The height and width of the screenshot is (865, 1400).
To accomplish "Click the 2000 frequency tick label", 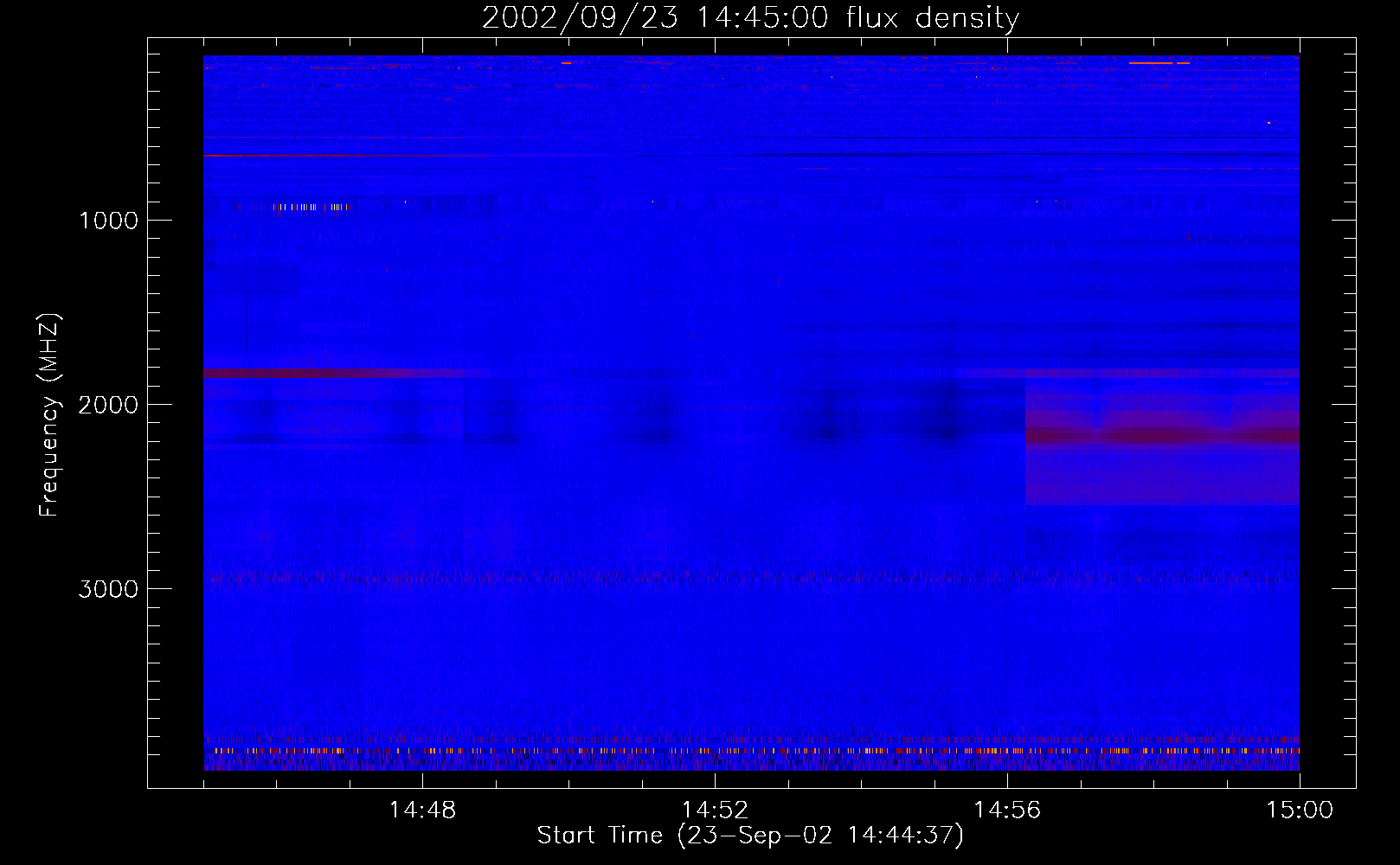I will click(x=108, y=405).
